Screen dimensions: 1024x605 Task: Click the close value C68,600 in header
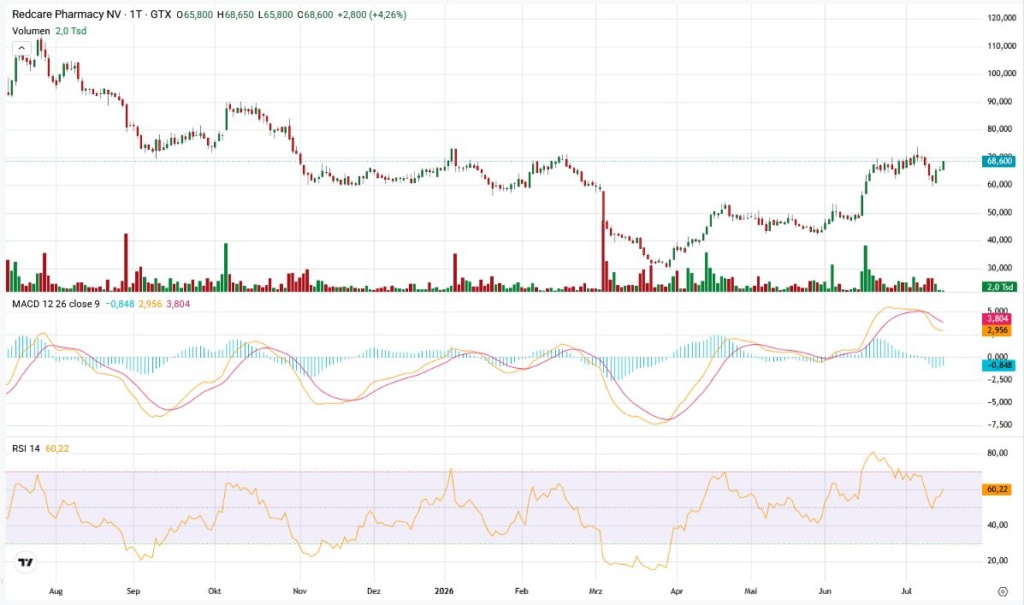[315, 14]
